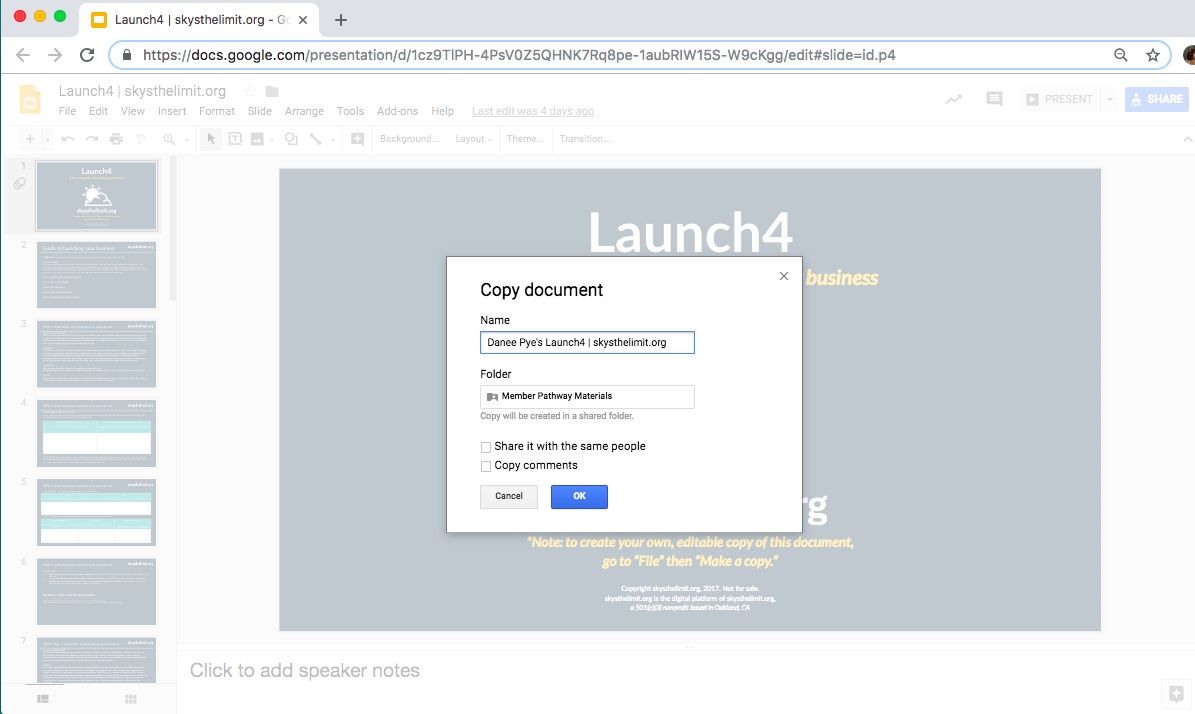
Task: Open the Format menu
Action: (217, 111)
